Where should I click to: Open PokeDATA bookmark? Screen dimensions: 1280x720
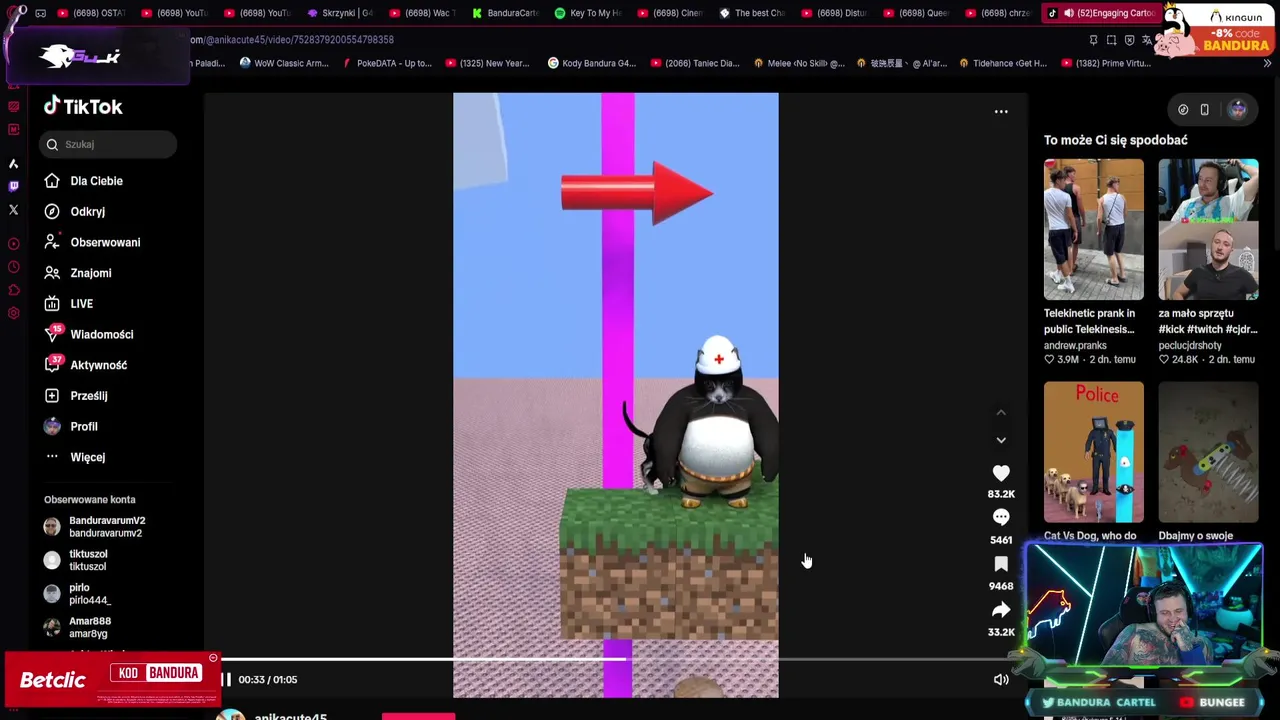[387, 63]
